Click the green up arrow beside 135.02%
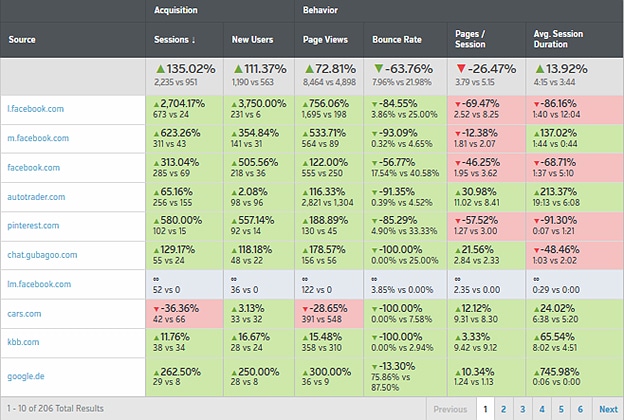This screenshot has height=420, width=624. point(158,69)
